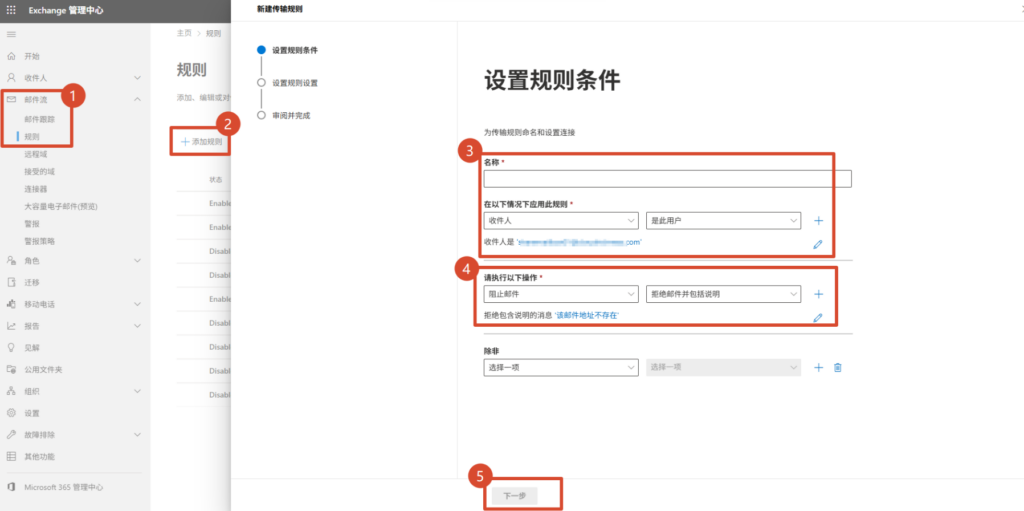Click the pencil edit icon for 收件人 condition
This screenshot has height=511, width=1024.
(x=818, y=243)
